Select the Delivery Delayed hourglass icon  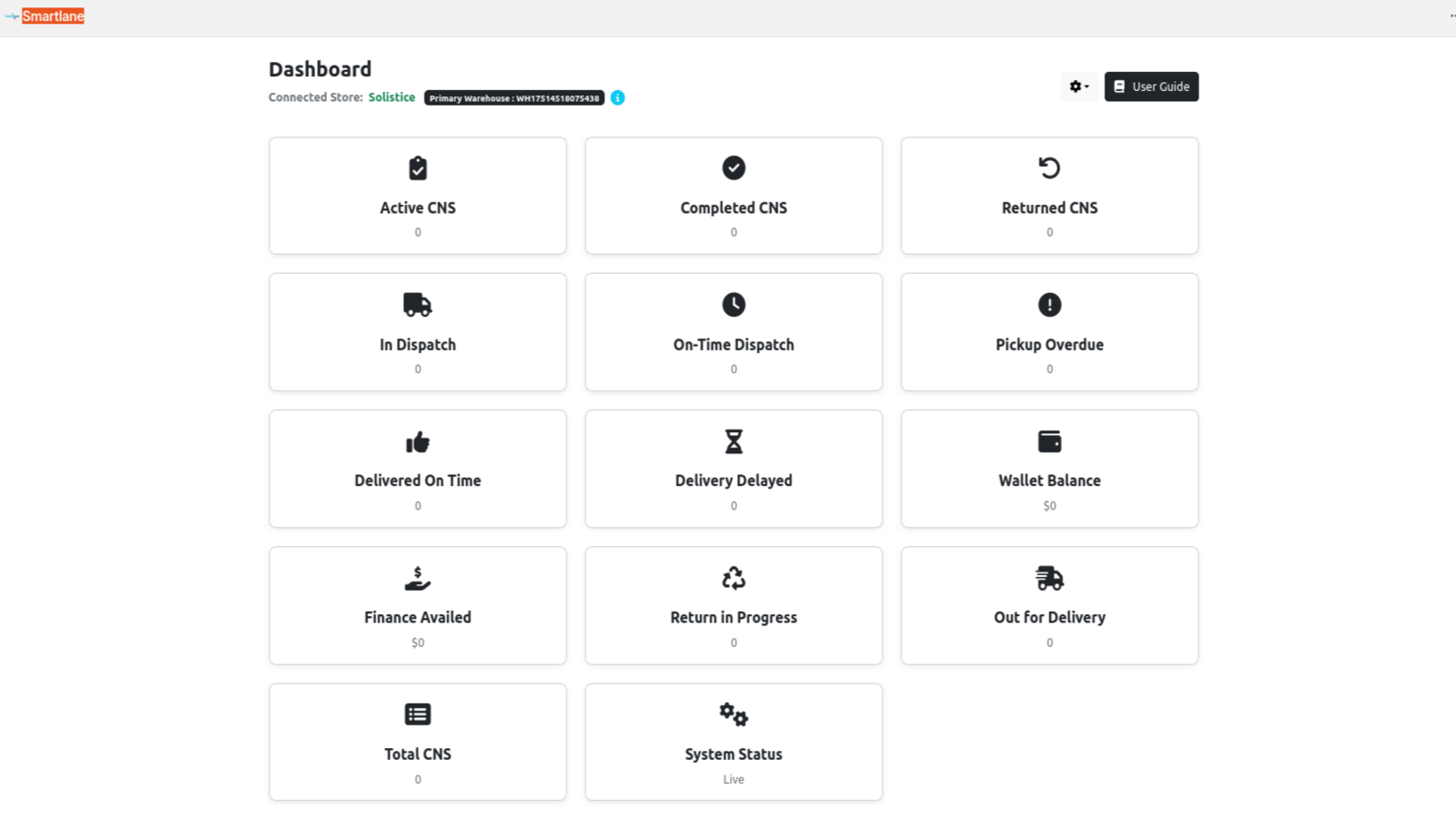point(733,441)
